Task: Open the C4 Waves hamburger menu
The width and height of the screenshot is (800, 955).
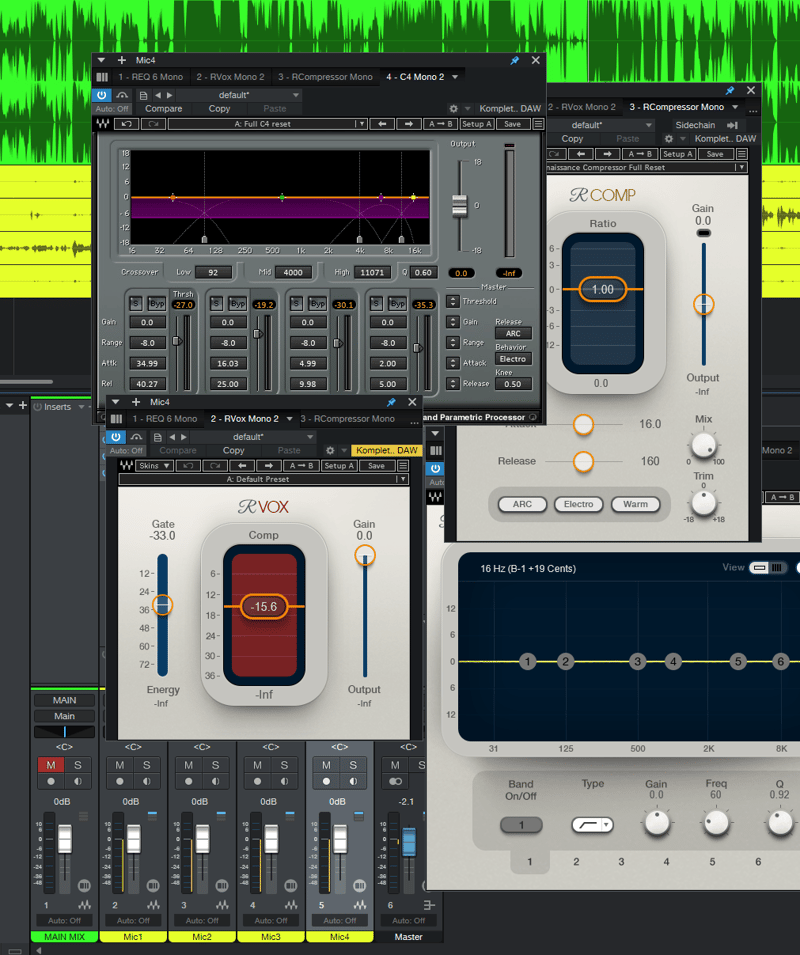Action: click(x=538, y=124)
